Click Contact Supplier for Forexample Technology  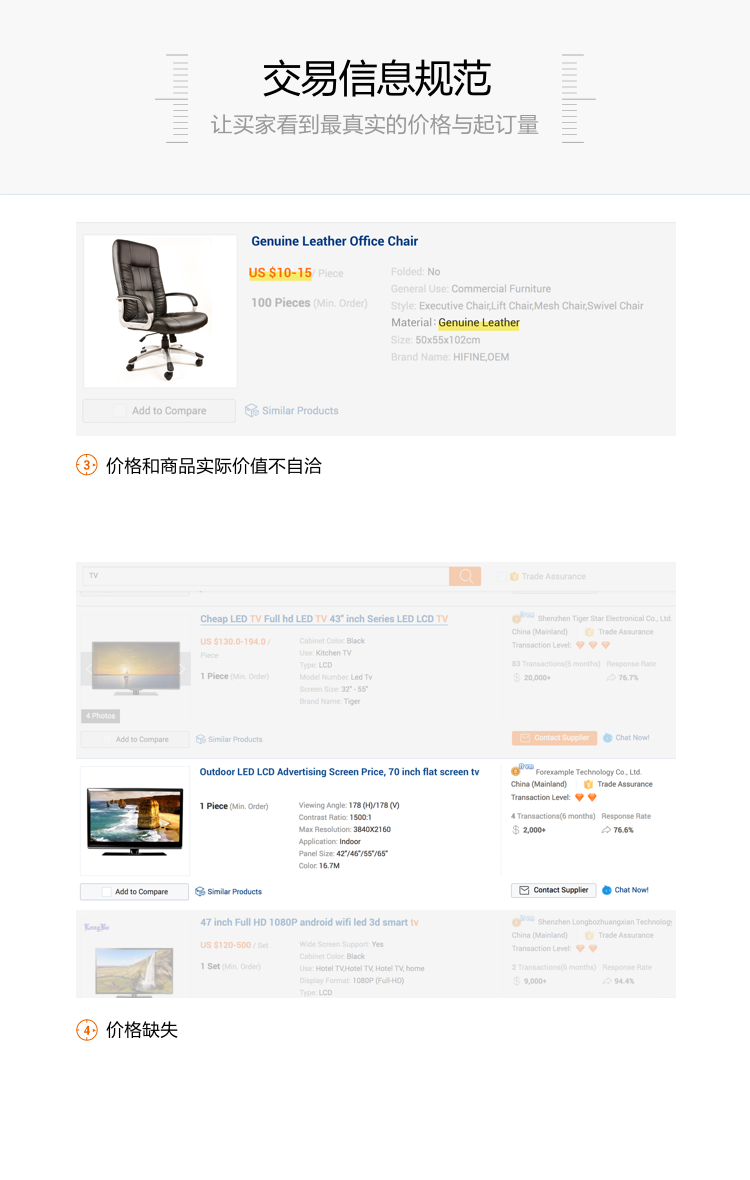[x=554, y=890]
